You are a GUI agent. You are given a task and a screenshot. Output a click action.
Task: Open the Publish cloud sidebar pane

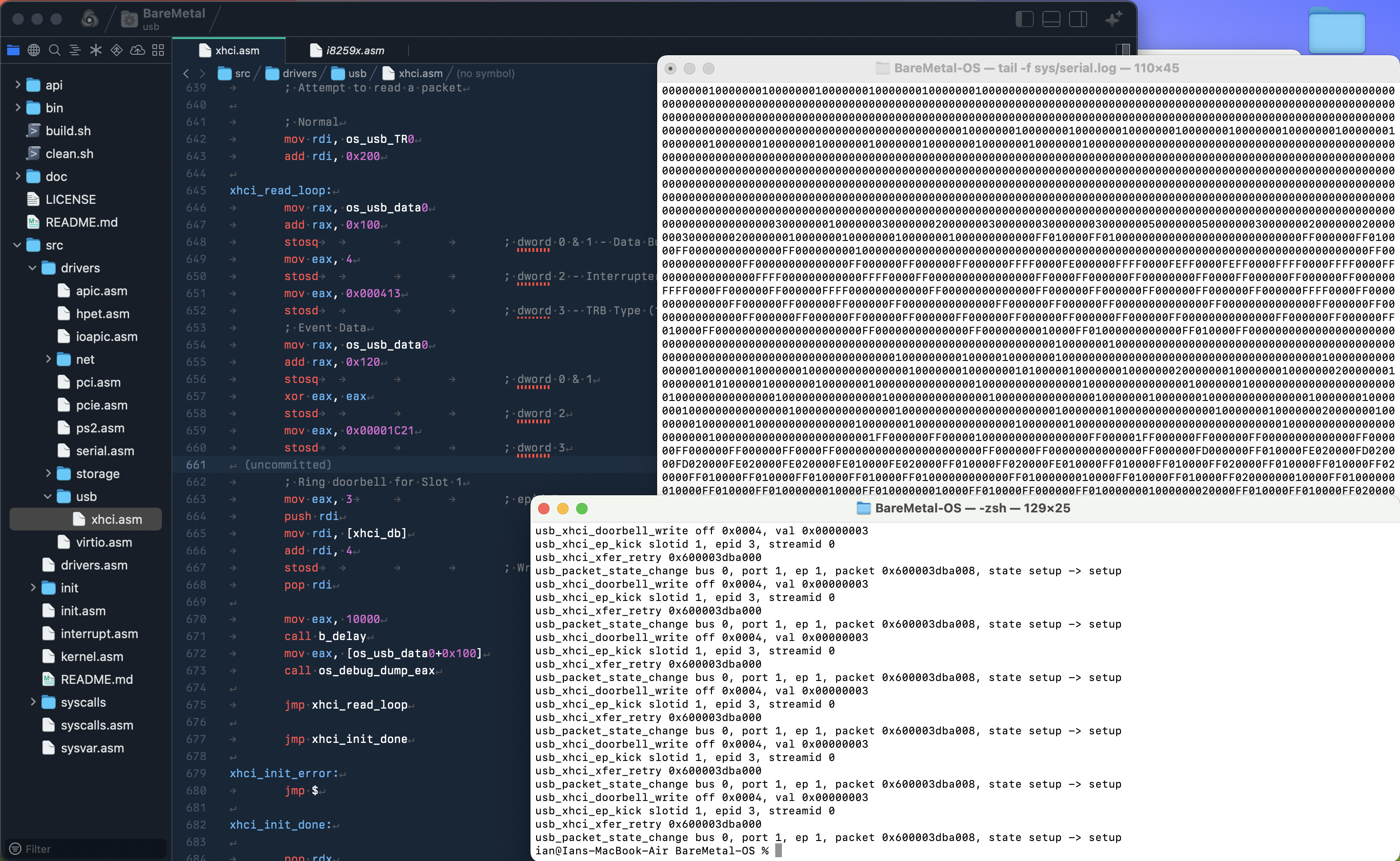pyautogui.click(x=137, y=50)
